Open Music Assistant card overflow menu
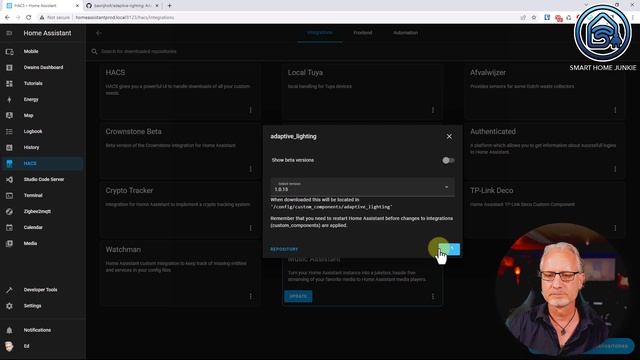Screen dimensions: 640x360 (x=433, y=296)
